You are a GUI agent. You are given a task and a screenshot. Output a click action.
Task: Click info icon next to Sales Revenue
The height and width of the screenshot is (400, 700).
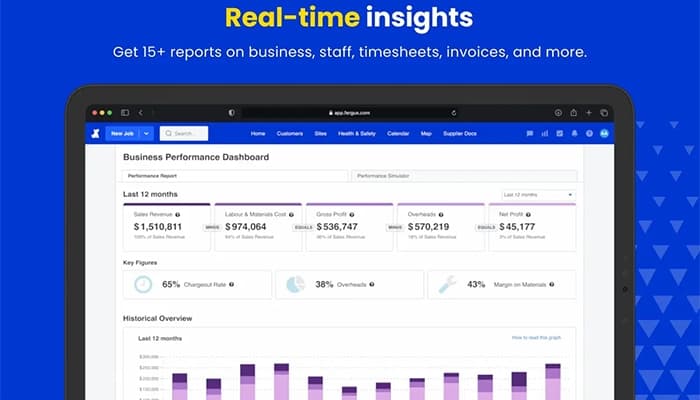[177, 215]
